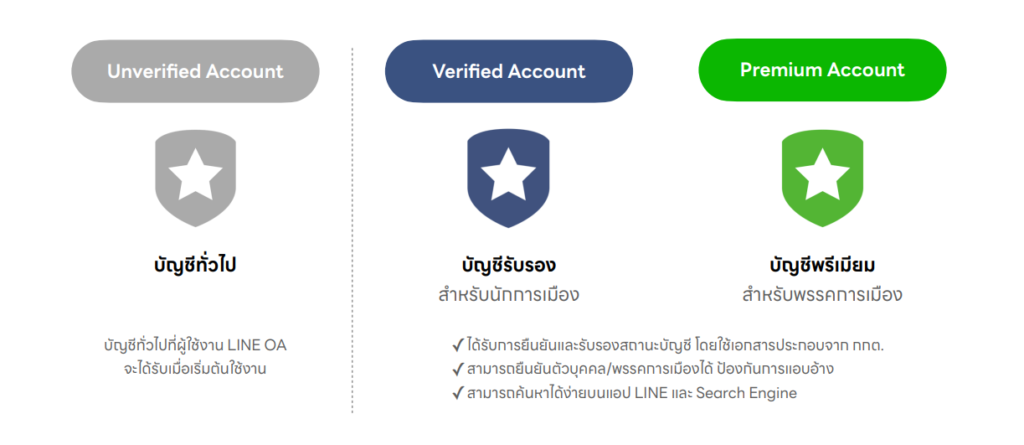The height and width of the screenshot is (445, 1024).
Task: Click the บัญชีรับรอง heading
Action: tap(508, 266)
